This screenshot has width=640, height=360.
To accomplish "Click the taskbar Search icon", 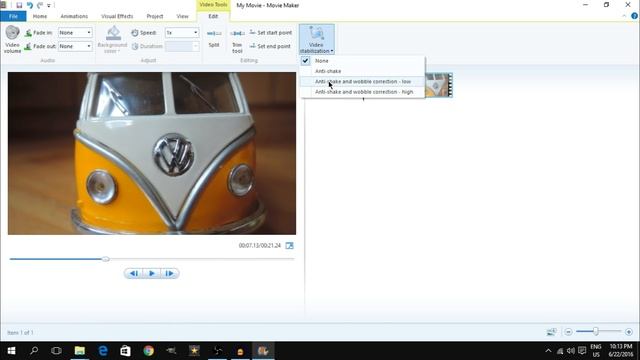I will (x=34, y=351).
